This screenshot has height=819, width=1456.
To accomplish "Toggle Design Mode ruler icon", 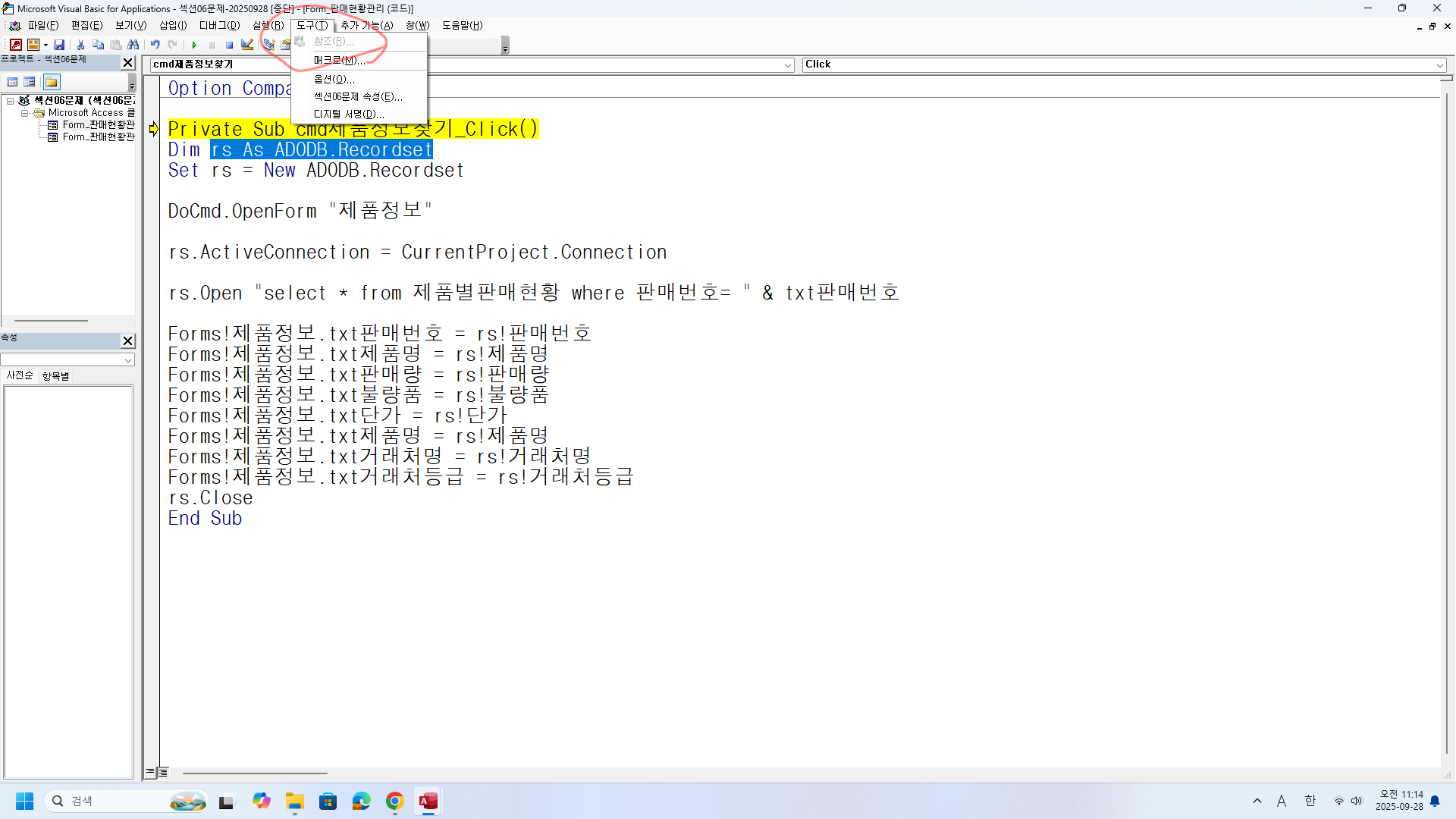I will pyautogui.click(x=247, y=45).
